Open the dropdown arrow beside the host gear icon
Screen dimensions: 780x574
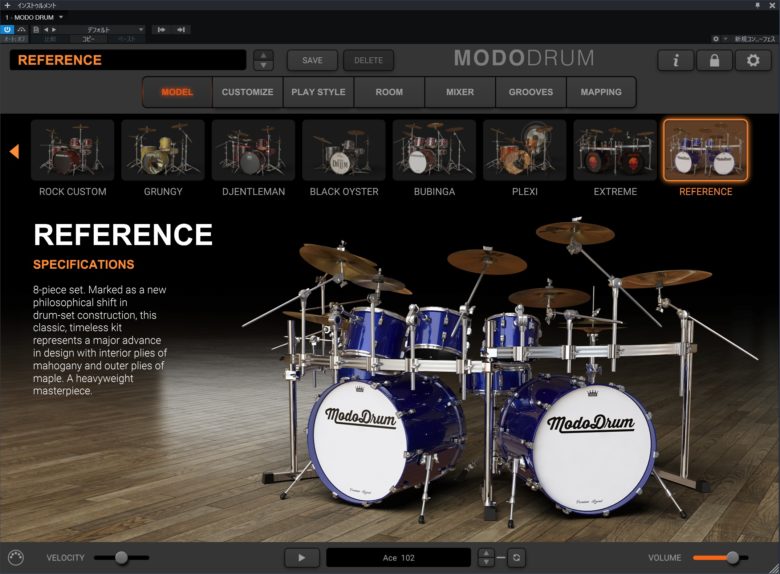click(x=725, y=39)
